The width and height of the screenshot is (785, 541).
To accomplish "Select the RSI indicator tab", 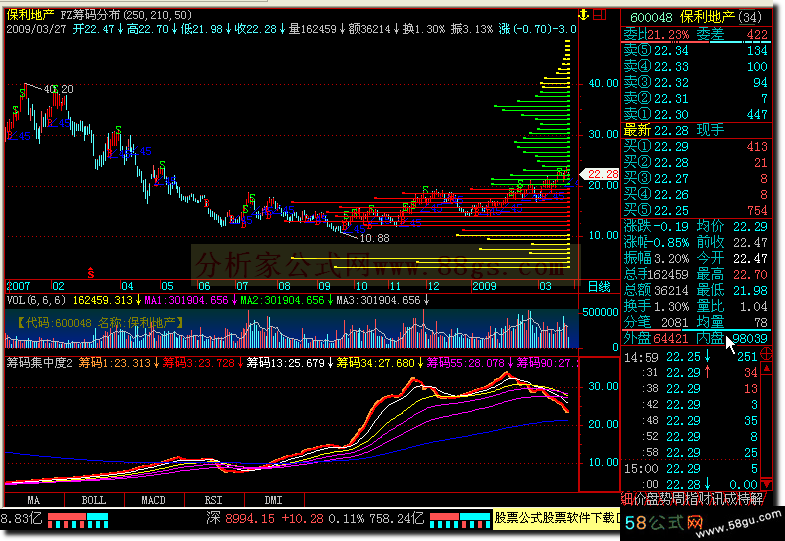I will [214, 500].
